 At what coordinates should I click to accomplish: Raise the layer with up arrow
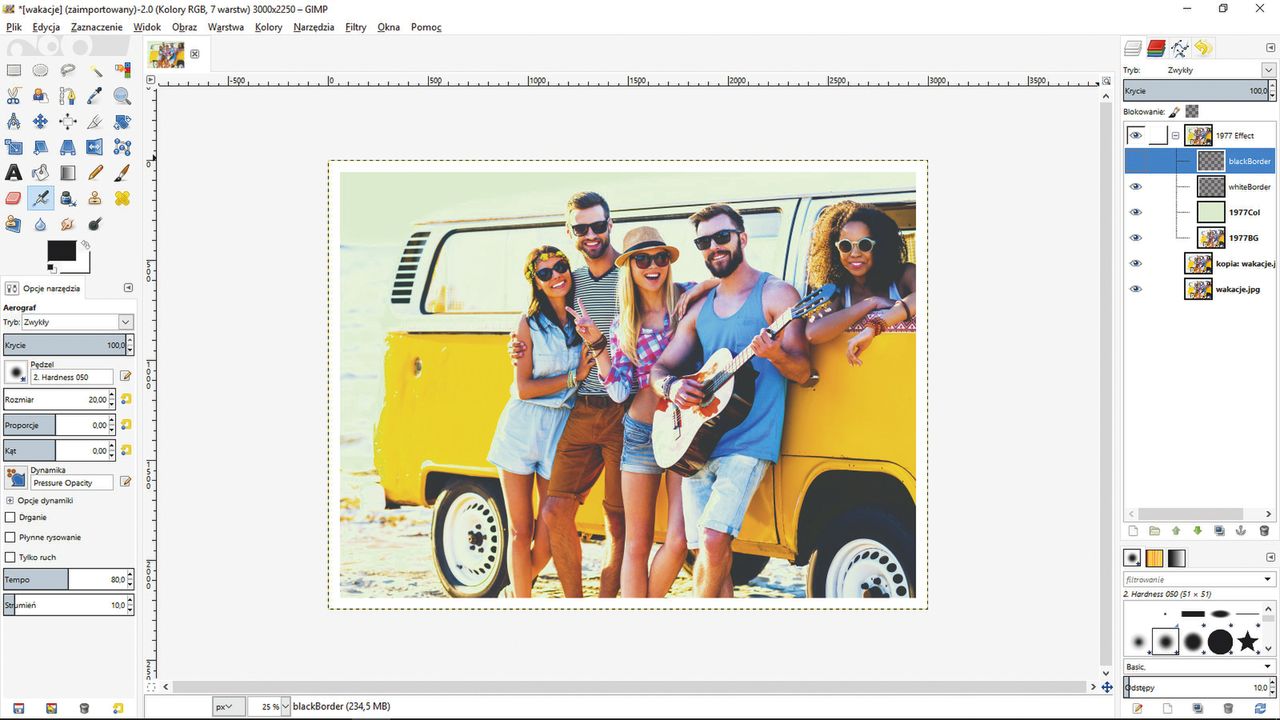1176,531
